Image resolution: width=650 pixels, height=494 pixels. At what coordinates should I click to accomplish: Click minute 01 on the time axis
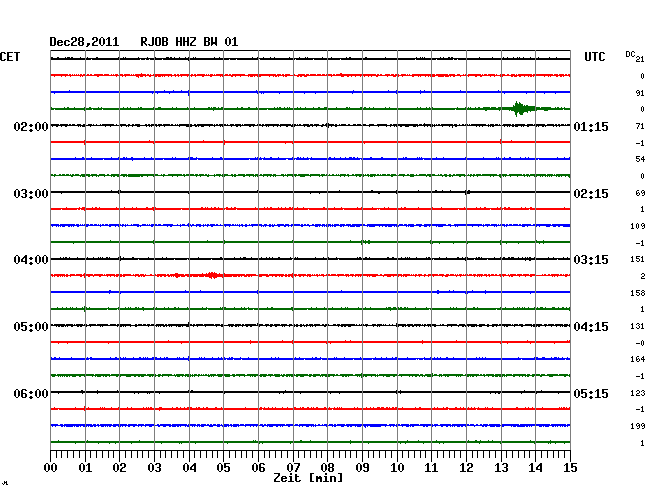coord(85,467)
